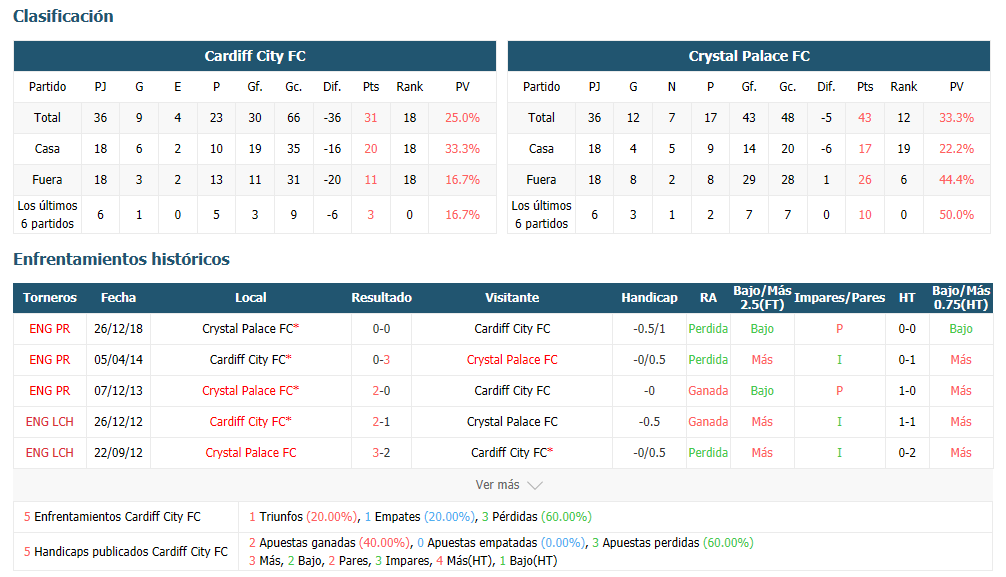Select handicap -0.5/1 for 26/12/18 match
Image resolution: width=1006 pixels, height=577 pixels.
click(649, 329)
